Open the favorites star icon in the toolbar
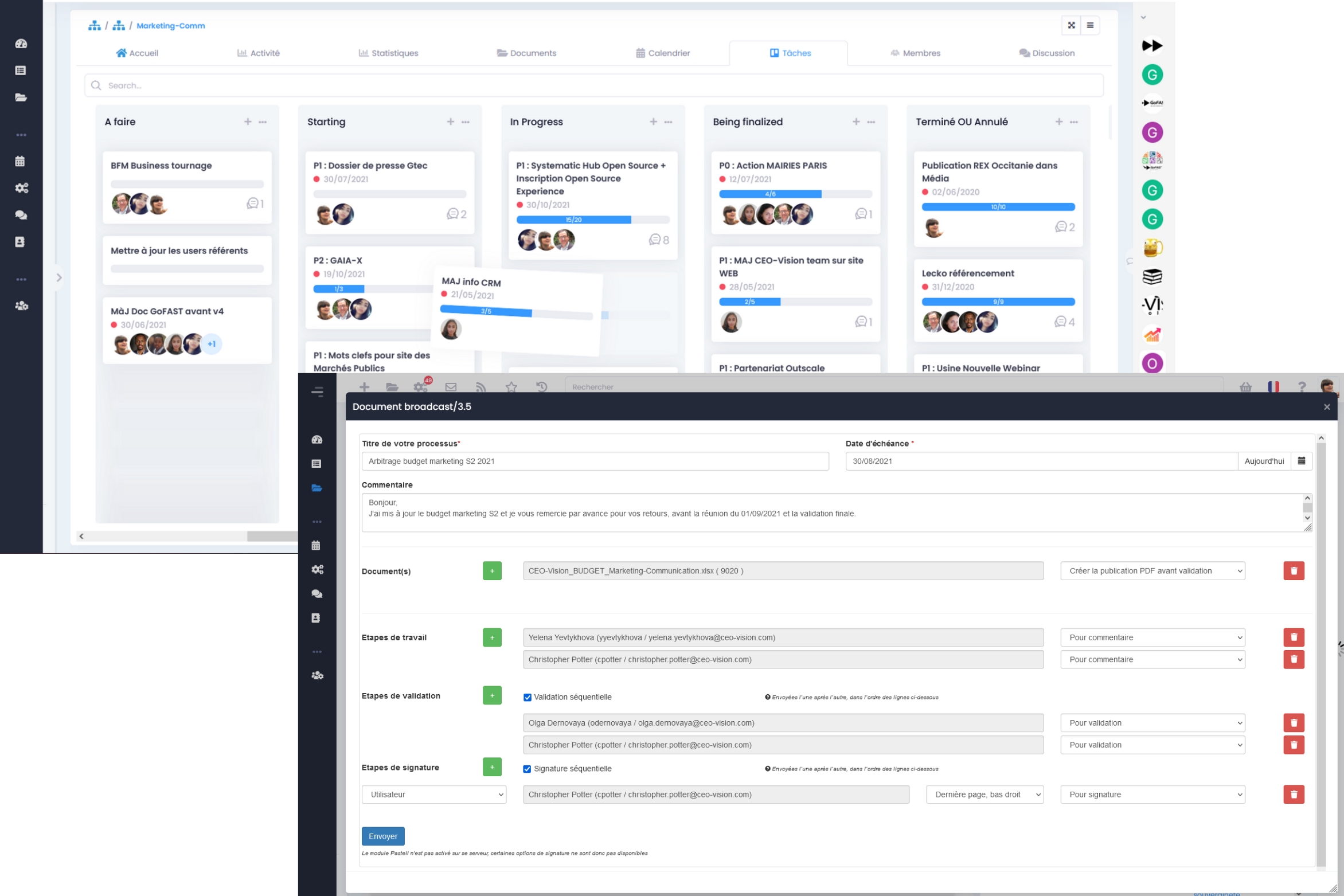The width and height of the screenshot is (1344, 896). coord(510,387)
